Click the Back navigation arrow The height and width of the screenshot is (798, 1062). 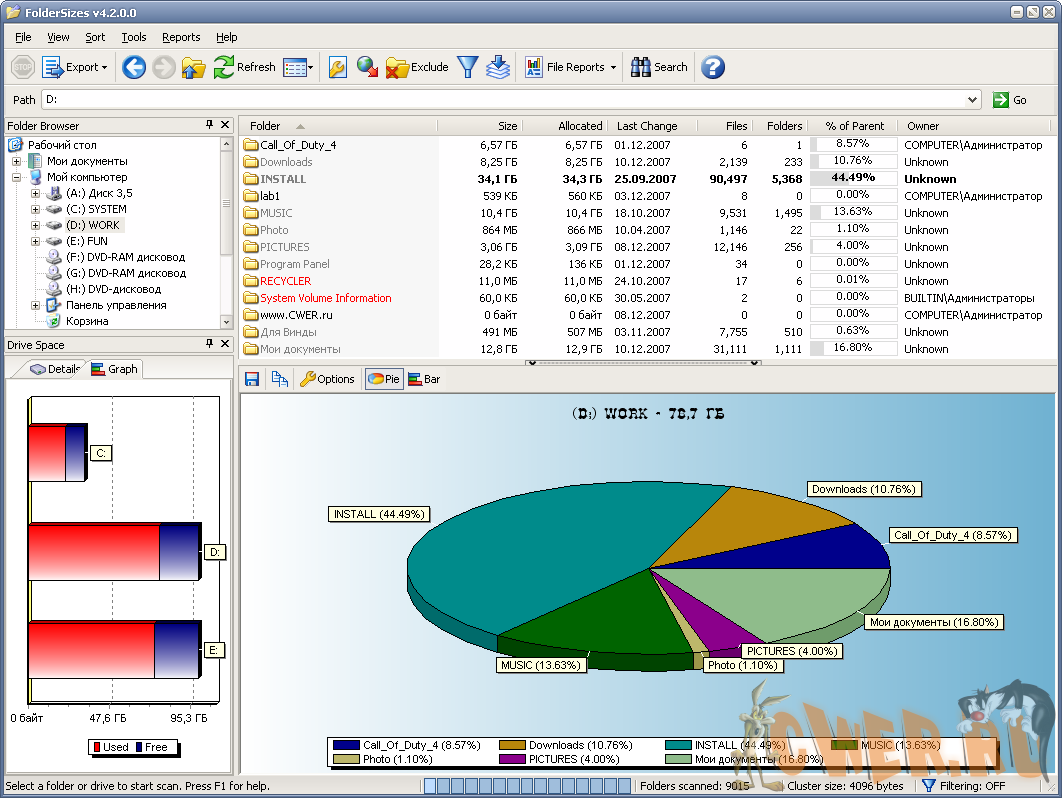point(134,67)
